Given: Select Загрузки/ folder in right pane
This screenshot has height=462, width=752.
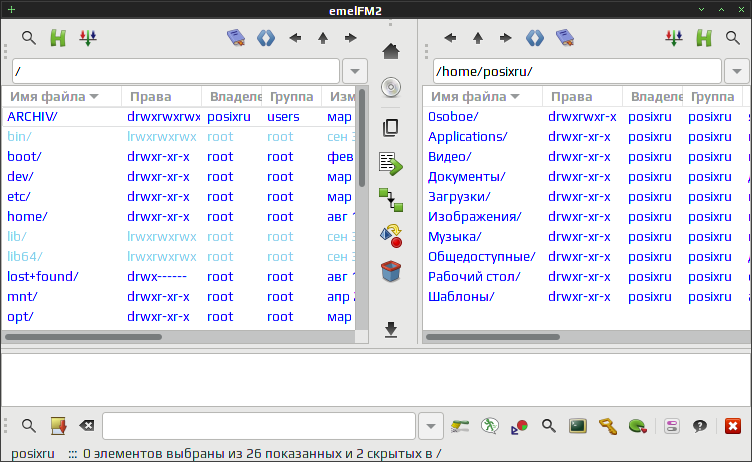Looking at the screenshot, I should (x=459, y=197).
